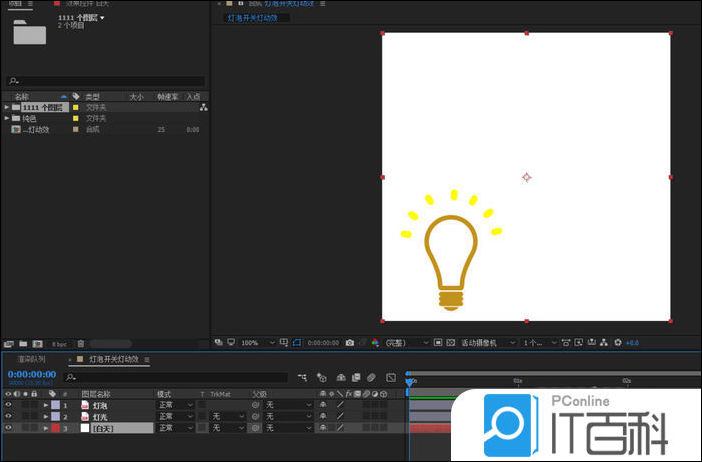Select the 灯泡开关灯动效 timeline tab
The width and height of the screenshot is (702, 462).
[x=113, y=358]
